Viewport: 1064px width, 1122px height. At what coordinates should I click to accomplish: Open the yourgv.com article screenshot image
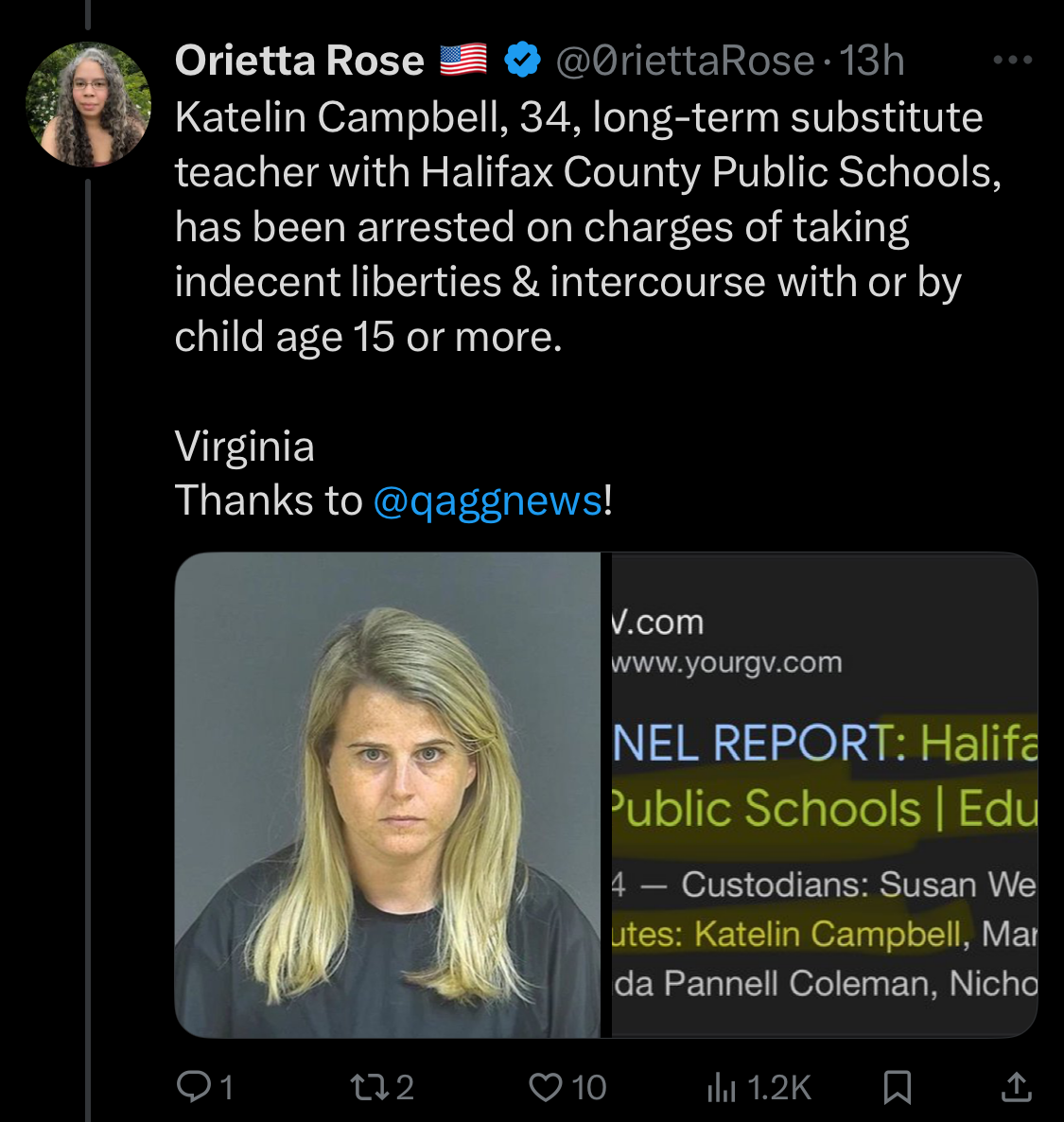coord(823,795)
